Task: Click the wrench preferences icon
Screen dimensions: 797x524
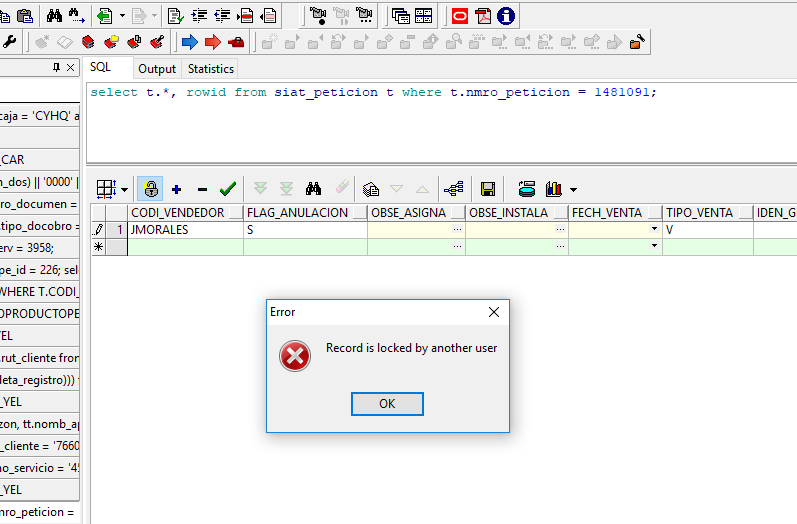Action: pyautogui.click(x=10, y=42)
